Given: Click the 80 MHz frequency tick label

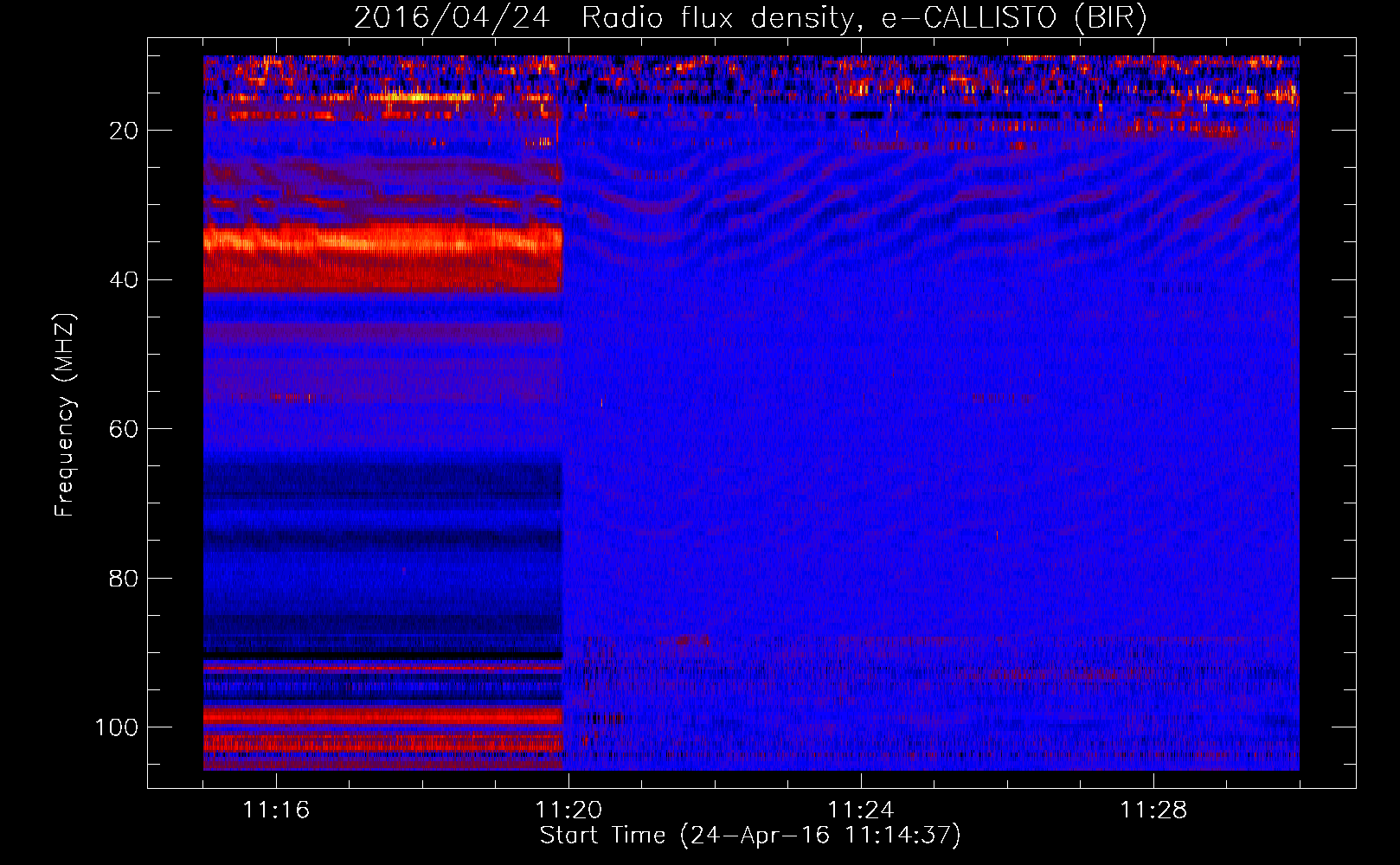Looking at the screenshot, I should [124, 578].
